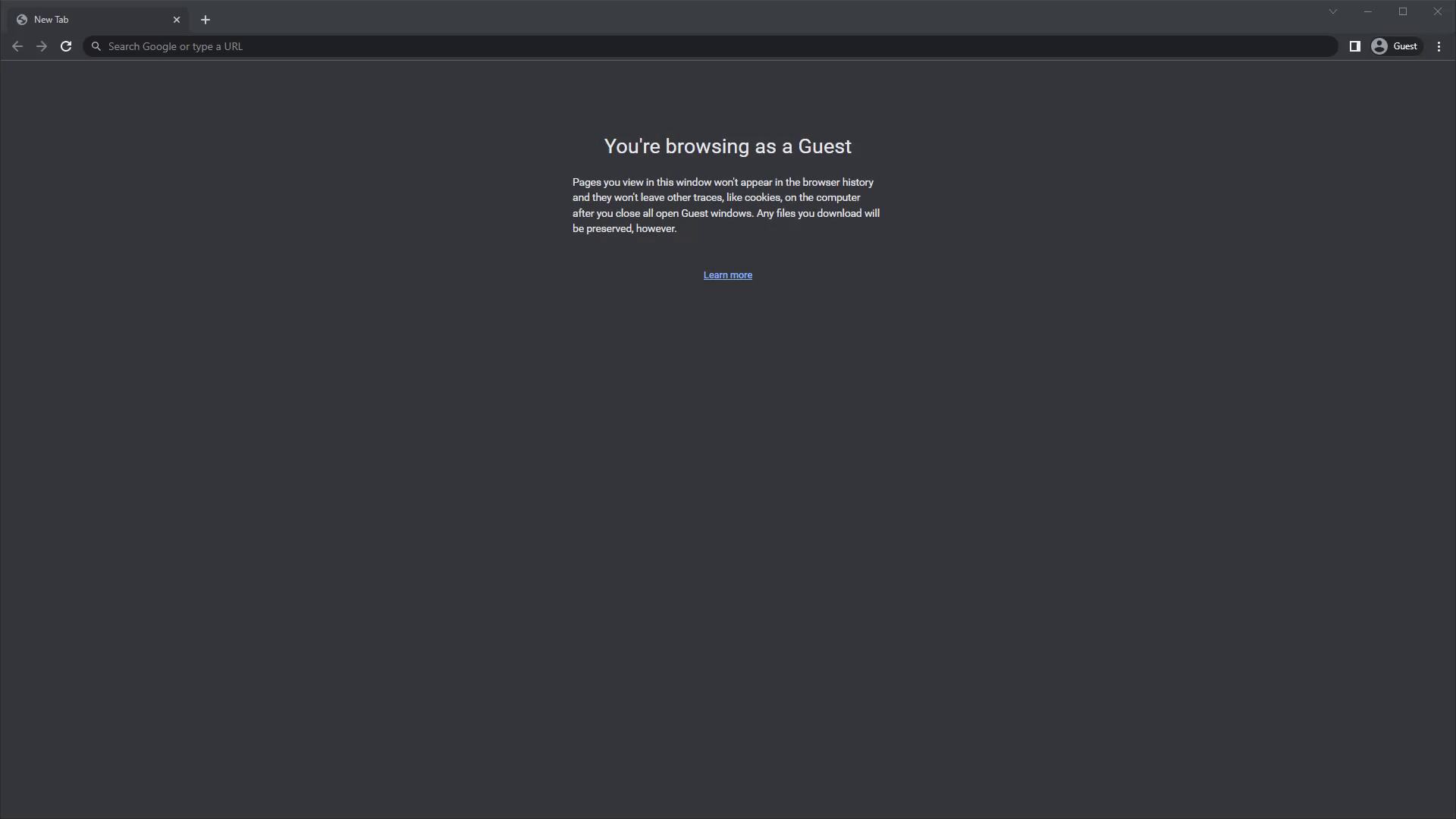Open the three-dot Chrome menu
This screenshot has height=819, width=1456.
click(x=1439, y=46)
